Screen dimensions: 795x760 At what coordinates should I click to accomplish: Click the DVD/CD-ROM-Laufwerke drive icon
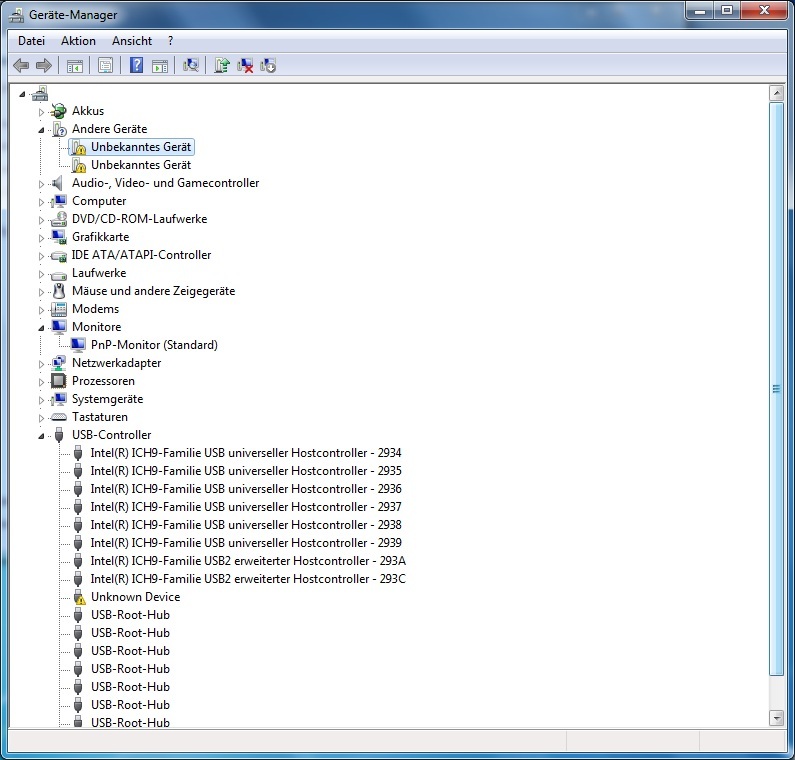[59, 219]
